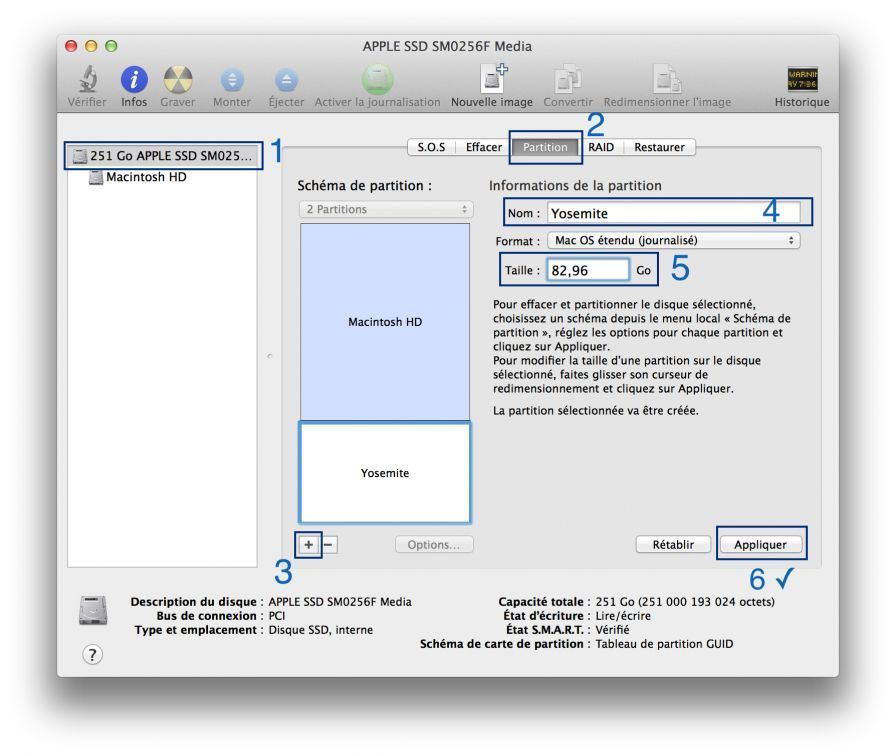This screenshot has height=756, width=896.
Task: Open disk Infos from the toolbar
Action: point(134,79)
